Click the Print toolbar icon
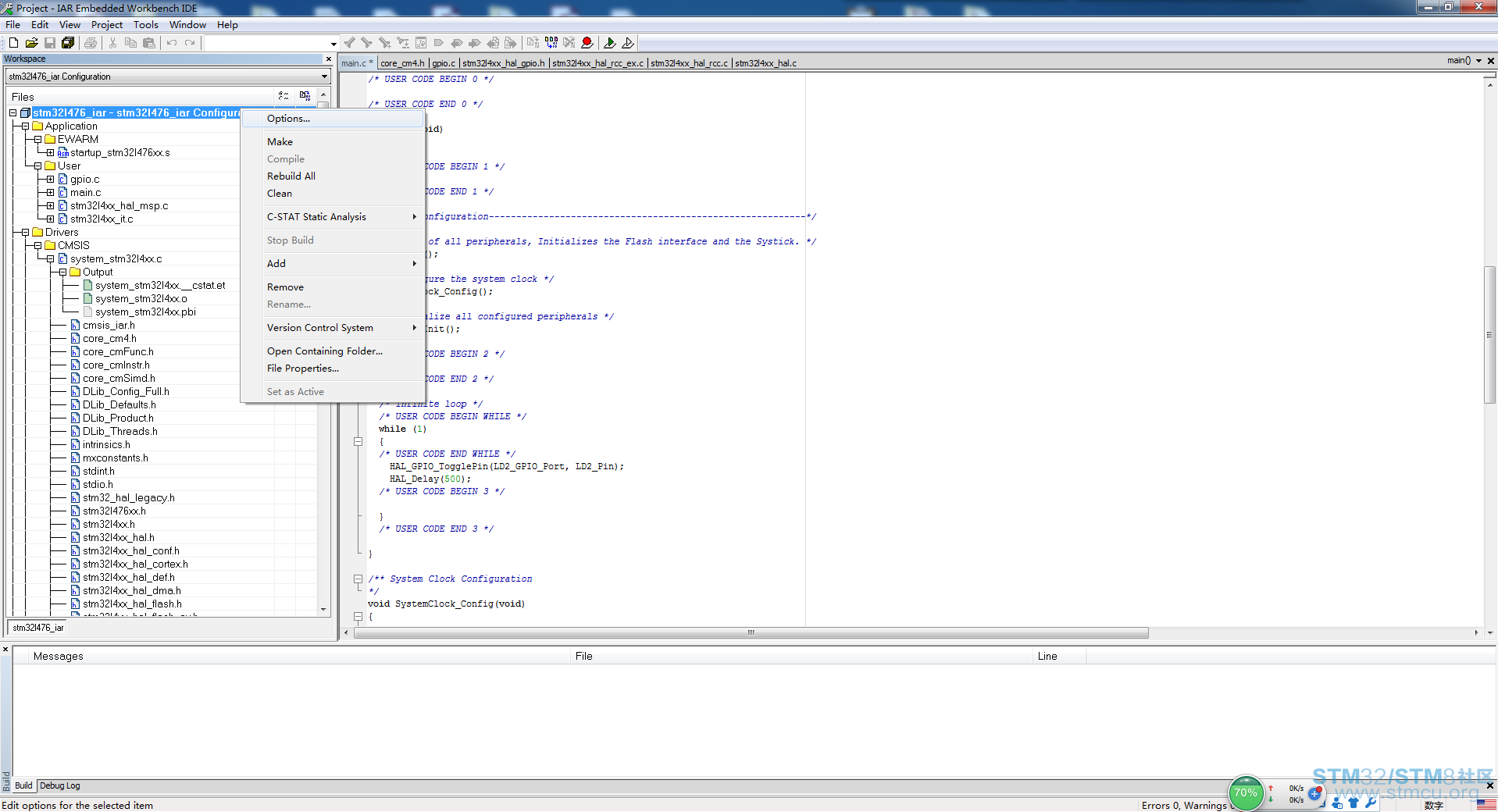 click(x=91, y=43)
